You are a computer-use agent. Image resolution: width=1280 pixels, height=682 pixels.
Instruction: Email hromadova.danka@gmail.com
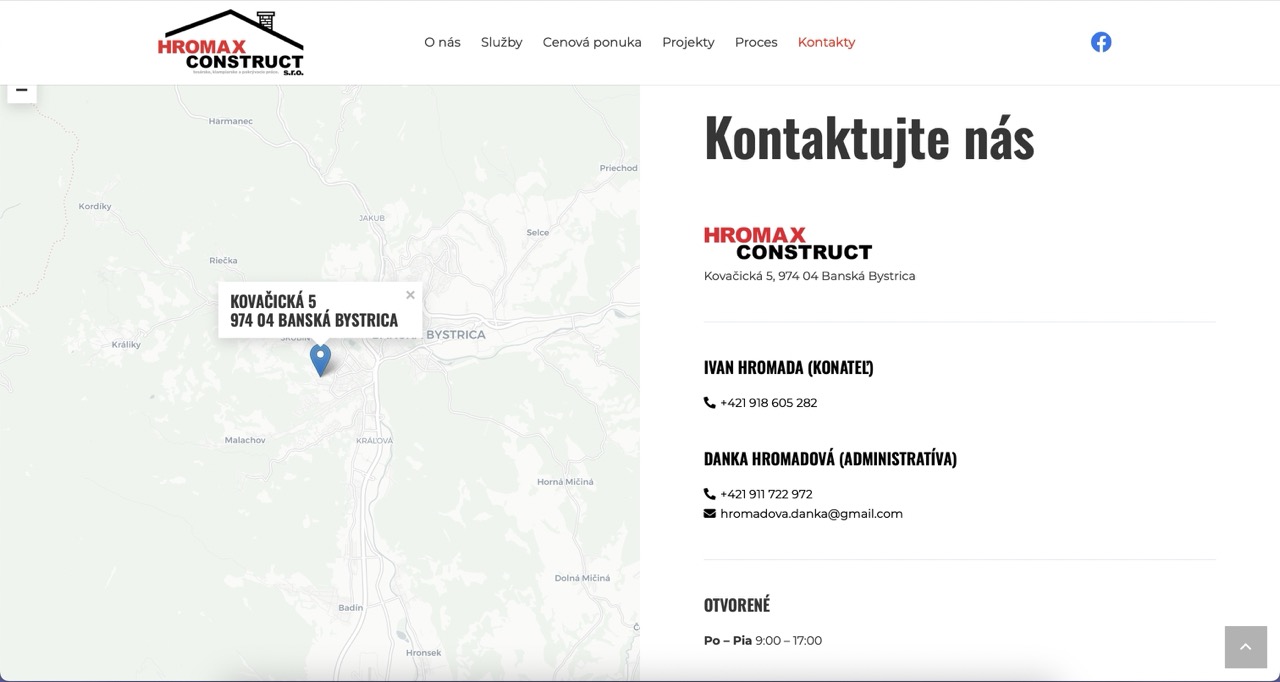pos(811,514)
